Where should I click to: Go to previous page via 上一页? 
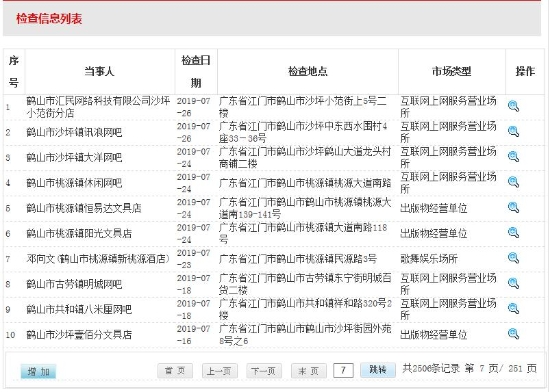tap(220, 371)
